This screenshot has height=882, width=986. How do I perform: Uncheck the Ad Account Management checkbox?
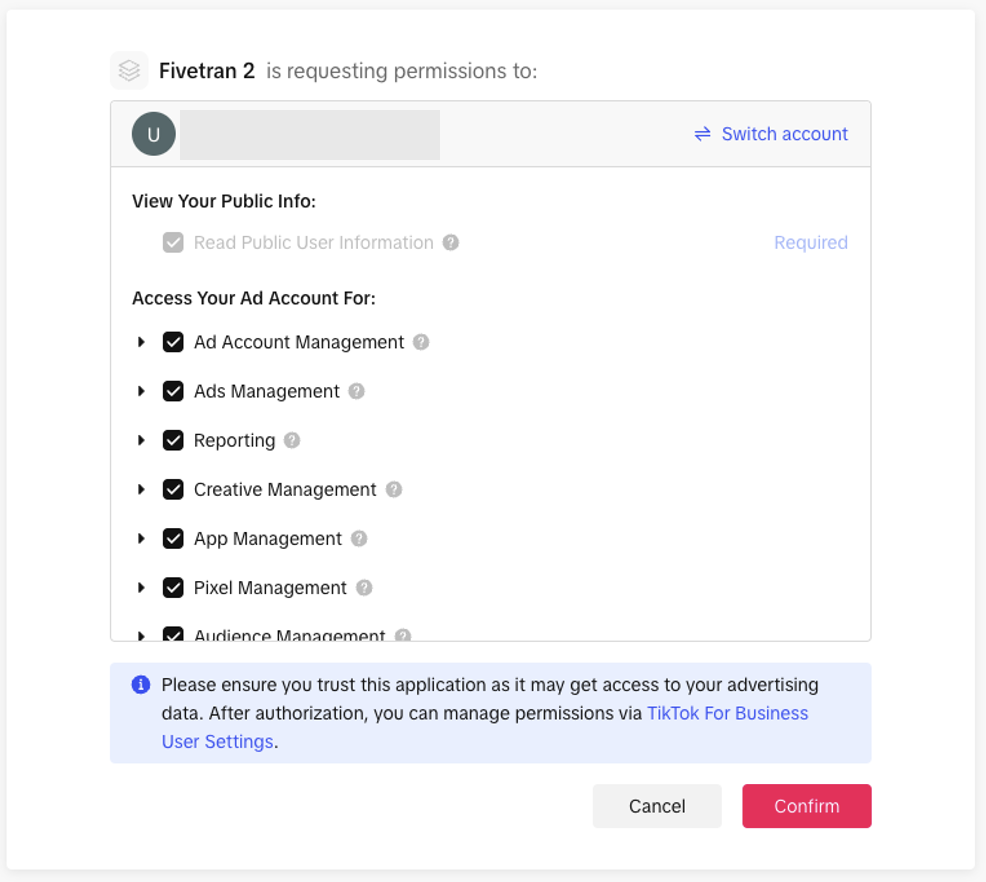click(173, 342)
